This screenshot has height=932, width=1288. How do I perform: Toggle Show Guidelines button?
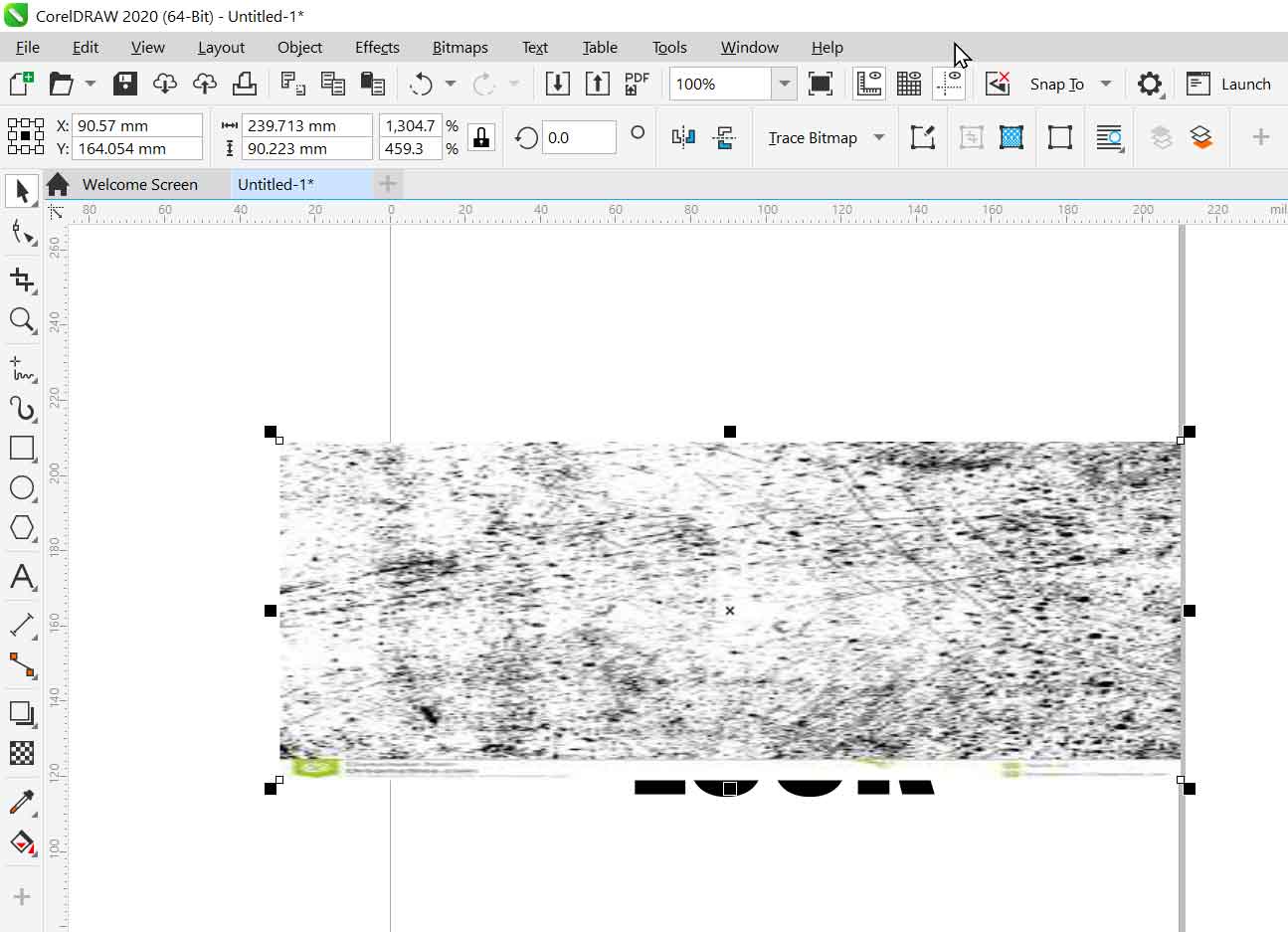click(x=949, y=84)
